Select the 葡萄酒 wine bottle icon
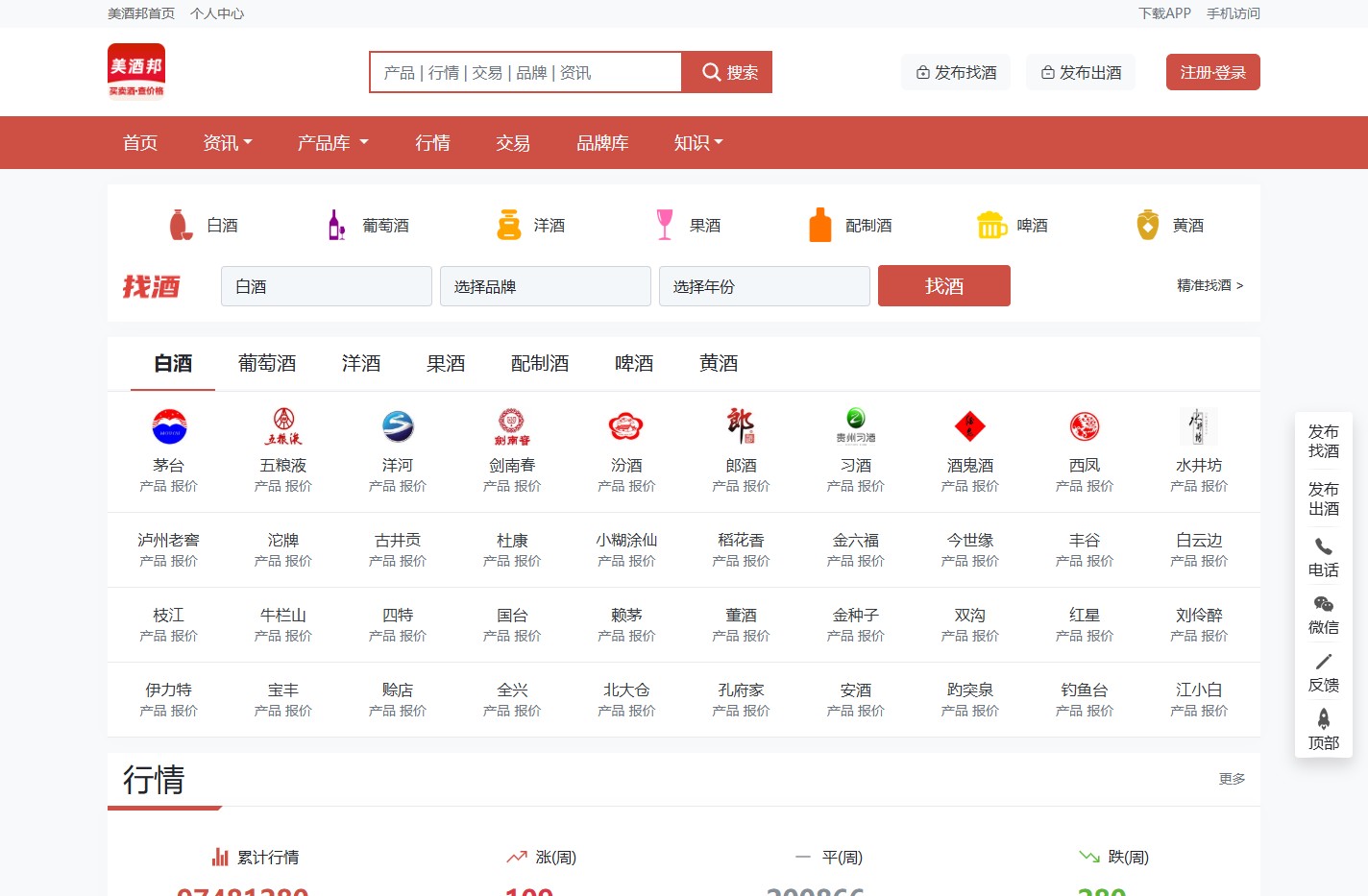The height and width of the screenshot is (896, 1368). point(336,225)
